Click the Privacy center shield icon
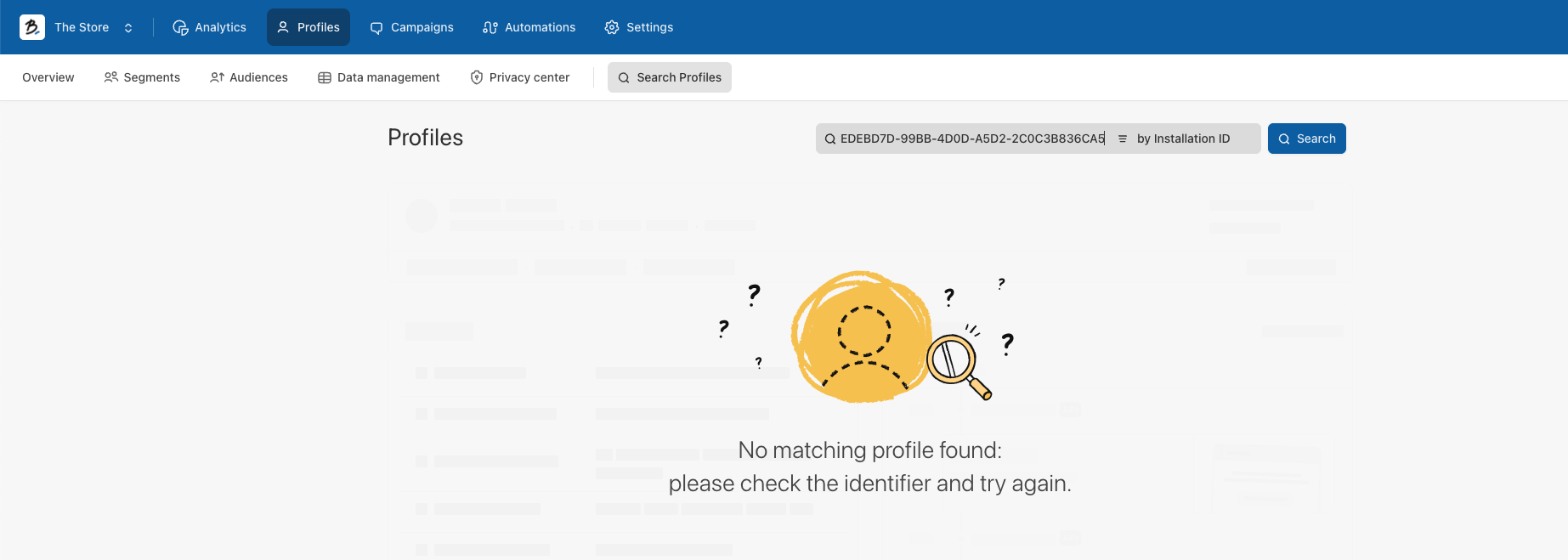This screenshot has width=1568, height=560. [x=477, y=77]
